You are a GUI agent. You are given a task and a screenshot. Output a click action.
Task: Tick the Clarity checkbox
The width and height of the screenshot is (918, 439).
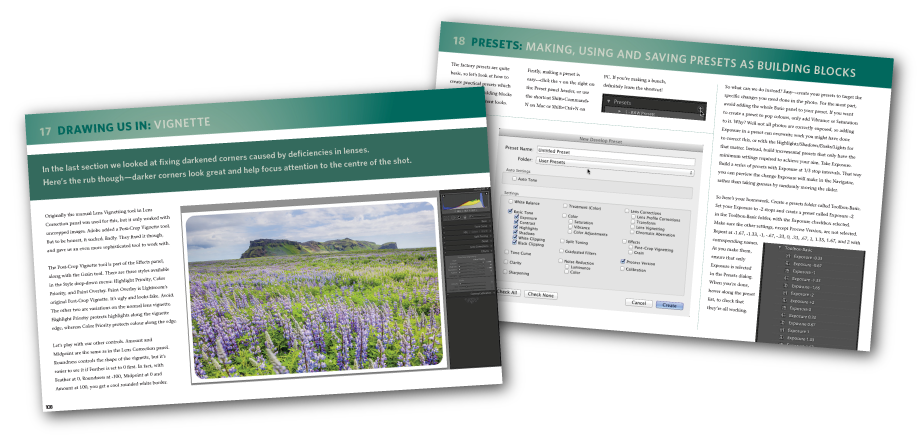click(505, 262)
